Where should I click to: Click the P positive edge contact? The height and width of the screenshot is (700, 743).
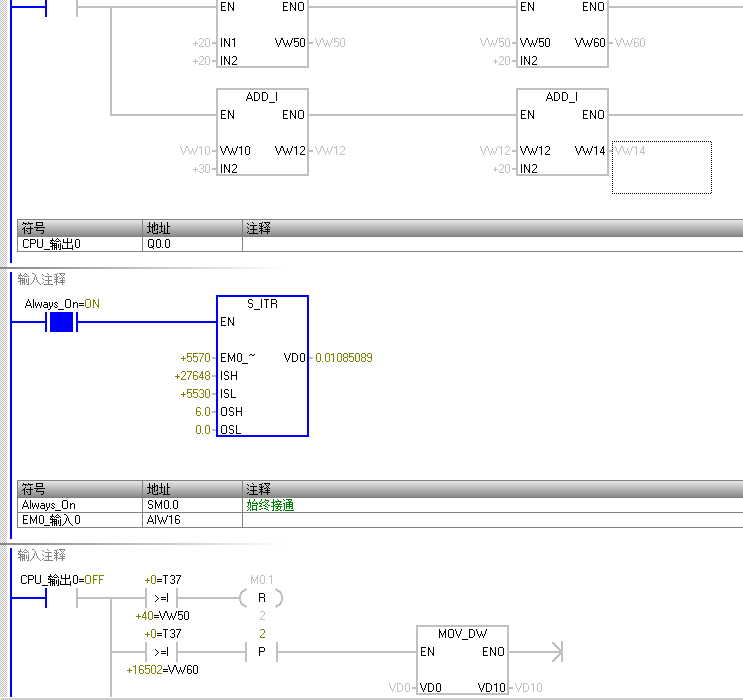(262, 652)
